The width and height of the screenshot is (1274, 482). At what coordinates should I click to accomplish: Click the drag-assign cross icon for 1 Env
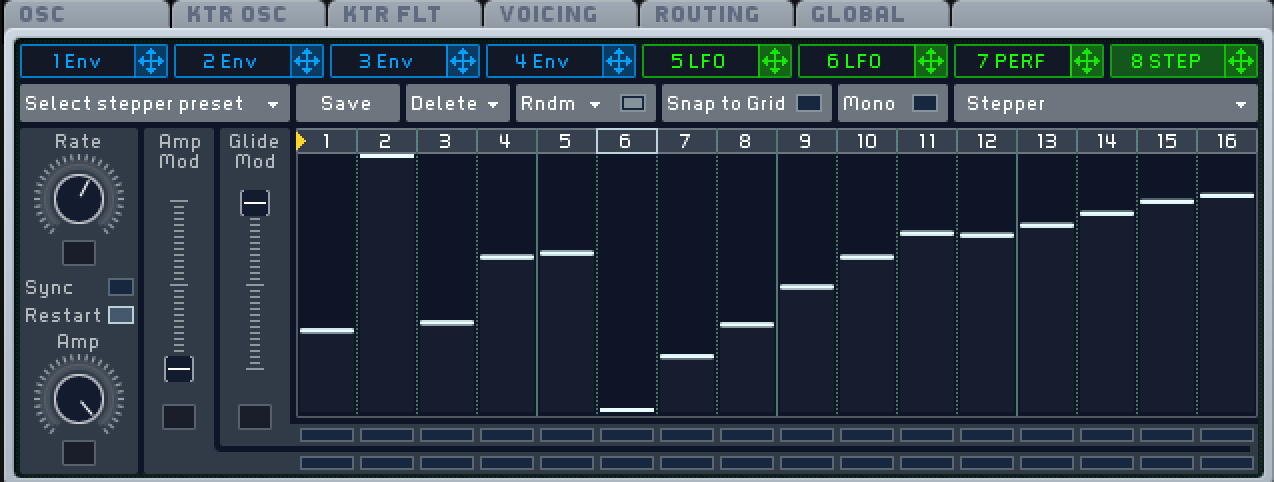pyautogui.click(x=151, y=61)
